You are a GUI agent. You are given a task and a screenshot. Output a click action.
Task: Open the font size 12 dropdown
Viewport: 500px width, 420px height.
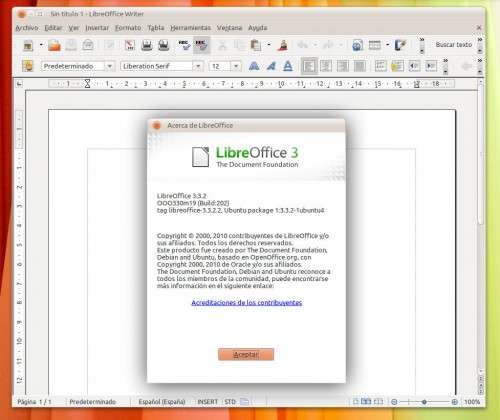coord(236,66)
